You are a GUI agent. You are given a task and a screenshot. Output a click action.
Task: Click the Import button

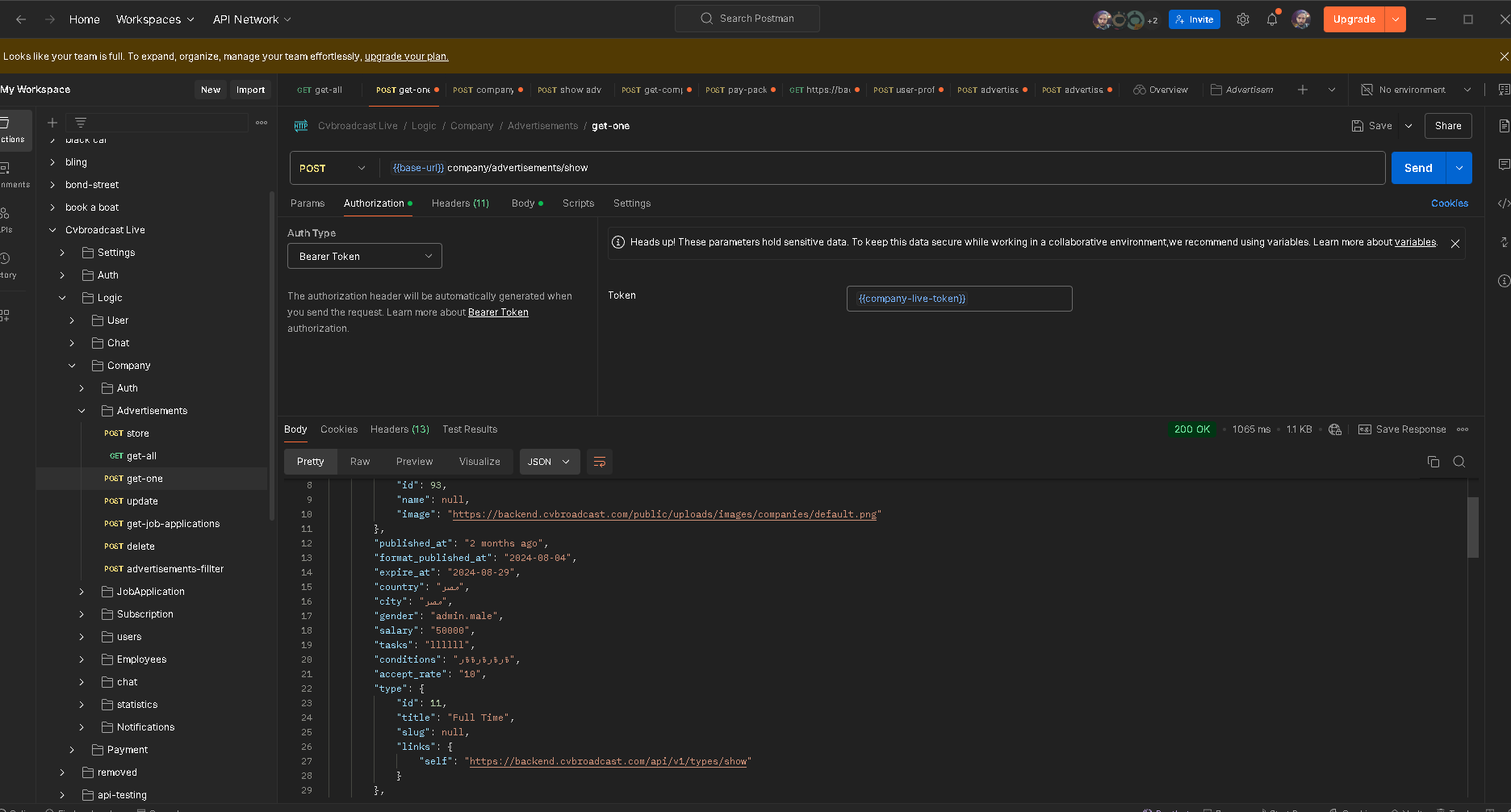250,90
